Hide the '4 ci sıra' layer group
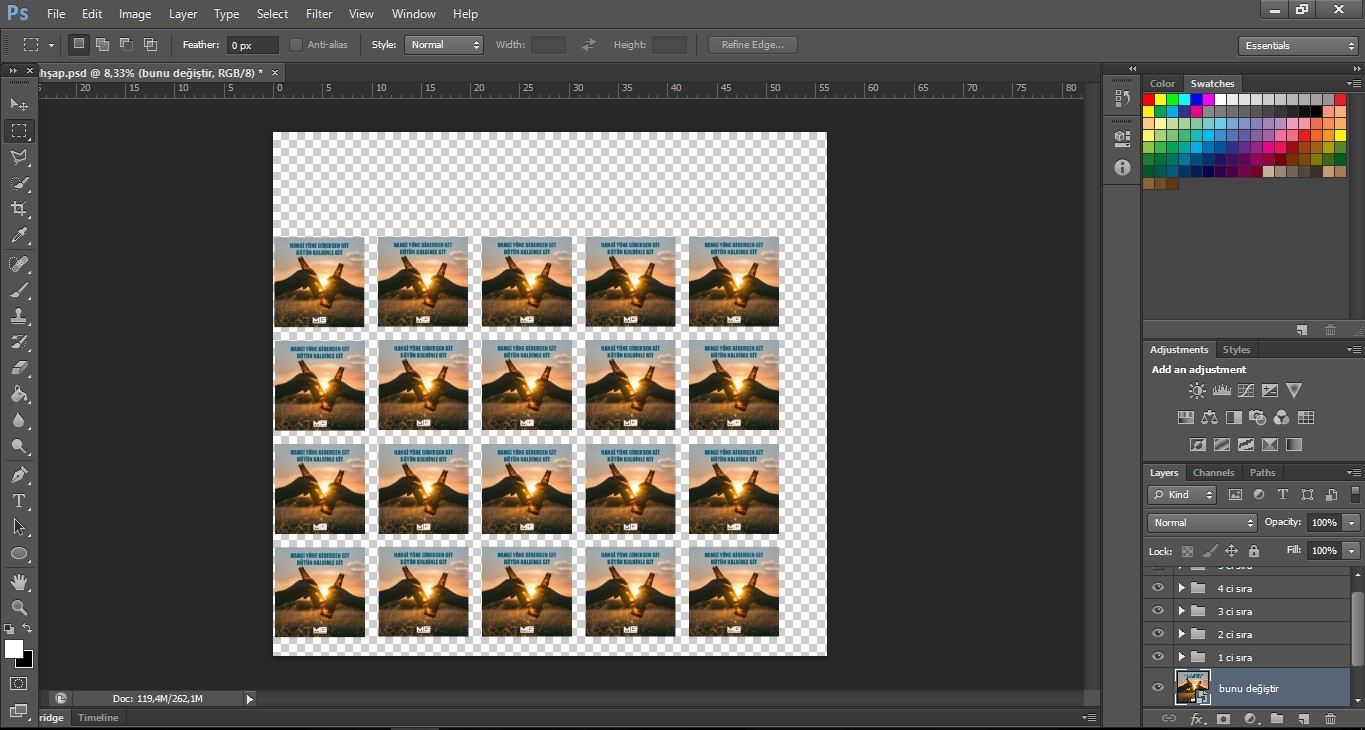This screenshot has height=730, width=1365. [1158, 588]
